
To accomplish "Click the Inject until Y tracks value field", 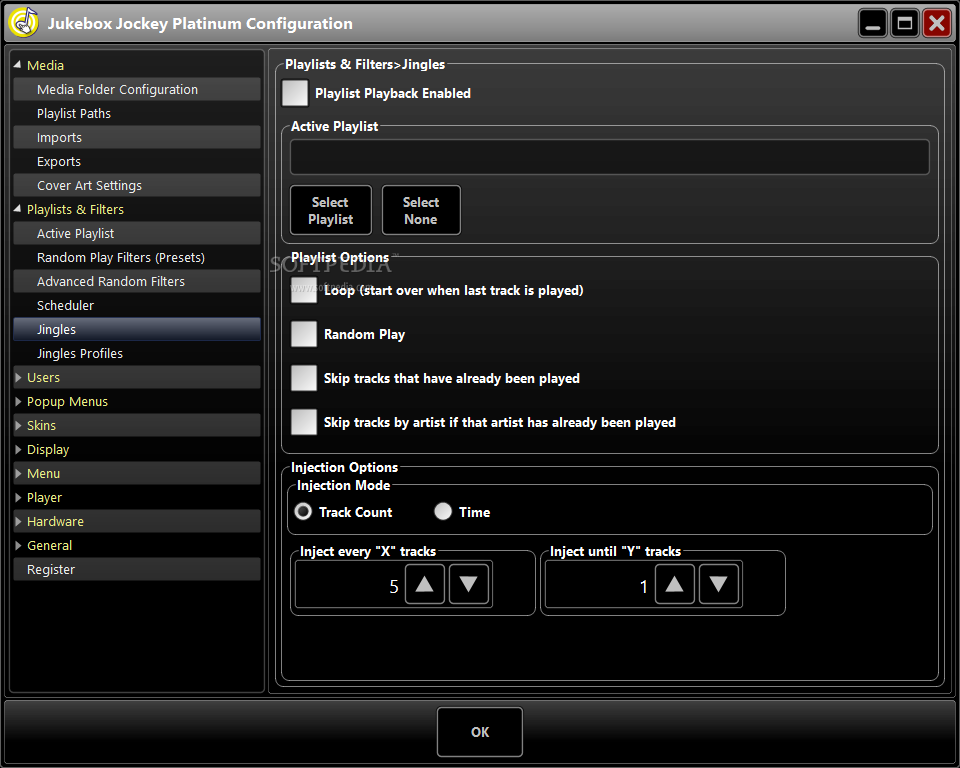I will point(599,585).
